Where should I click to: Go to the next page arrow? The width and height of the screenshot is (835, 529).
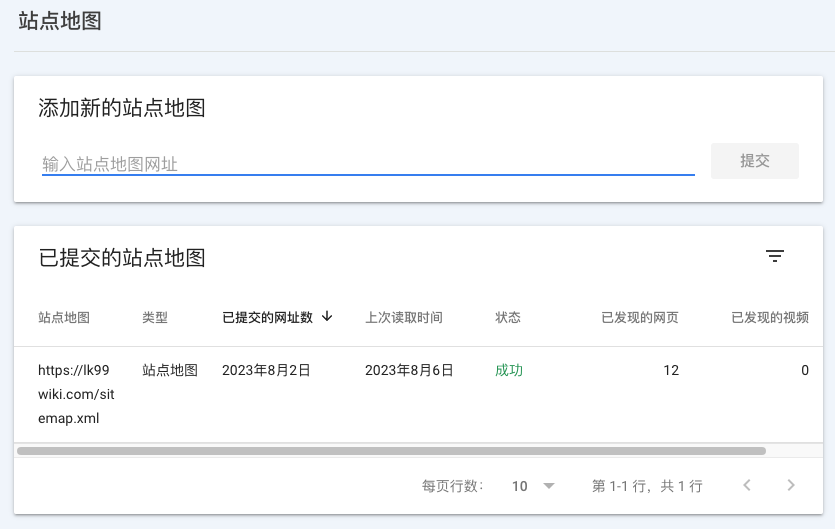point(791,486)
